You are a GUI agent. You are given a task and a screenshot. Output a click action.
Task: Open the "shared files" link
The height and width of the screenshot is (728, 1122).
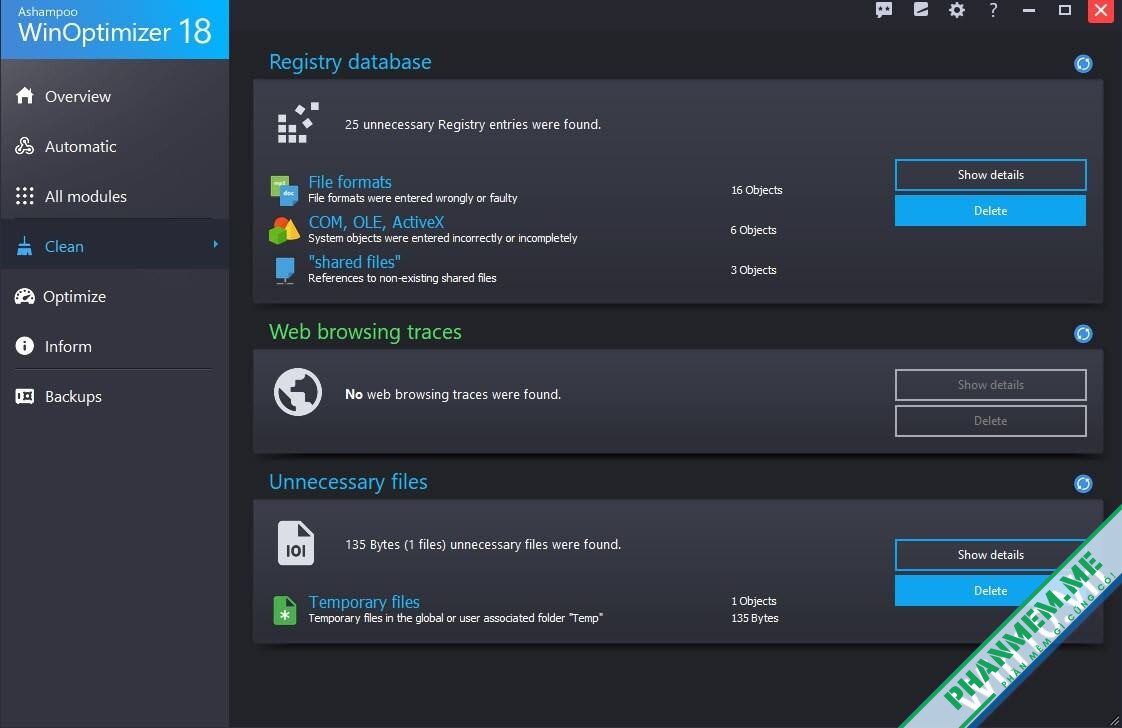pos(354,262)
